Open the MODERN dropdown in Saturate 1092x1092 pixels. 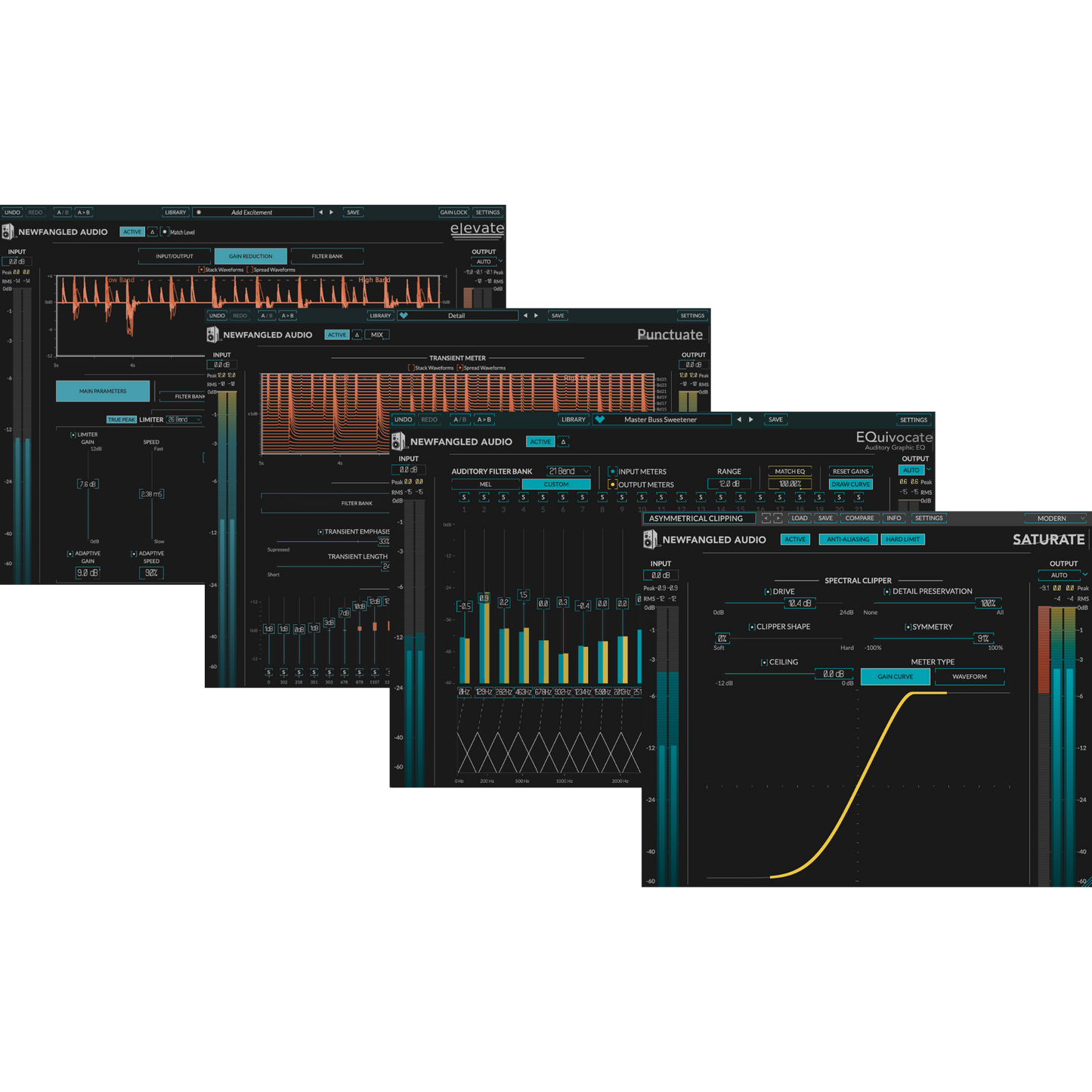pyautogui.click(x=1055, y=518)
